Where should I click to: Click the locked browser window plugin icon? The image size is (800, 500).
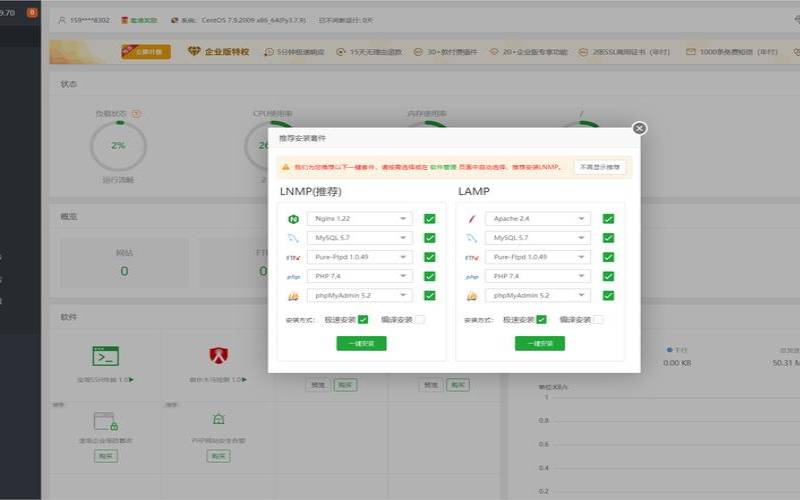pos(106,421)
